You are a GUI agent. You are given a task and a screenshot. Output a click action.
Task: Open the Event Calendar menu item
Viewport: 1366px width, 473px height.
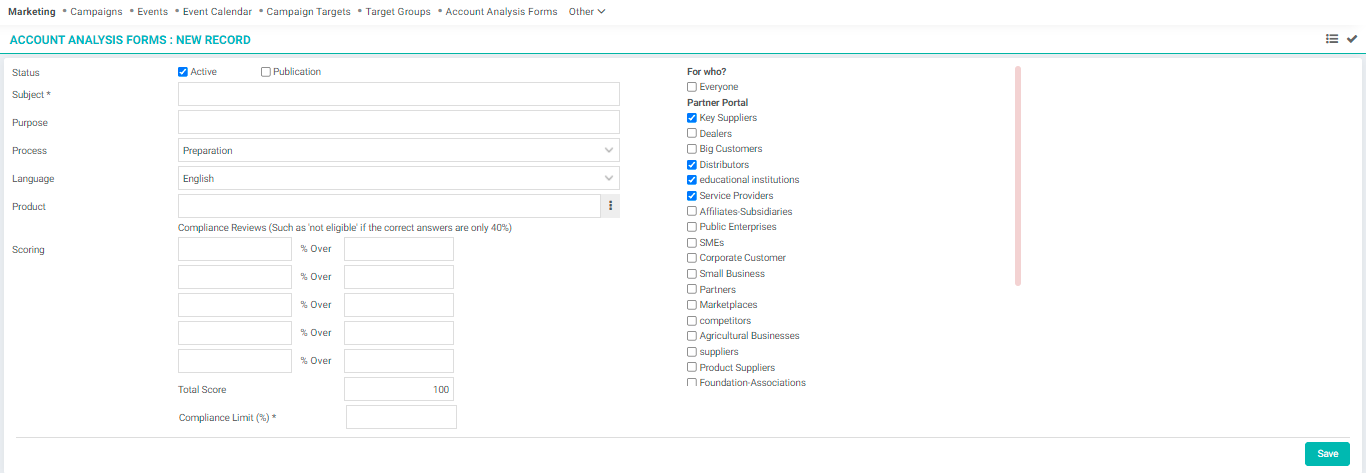point(217,12)
